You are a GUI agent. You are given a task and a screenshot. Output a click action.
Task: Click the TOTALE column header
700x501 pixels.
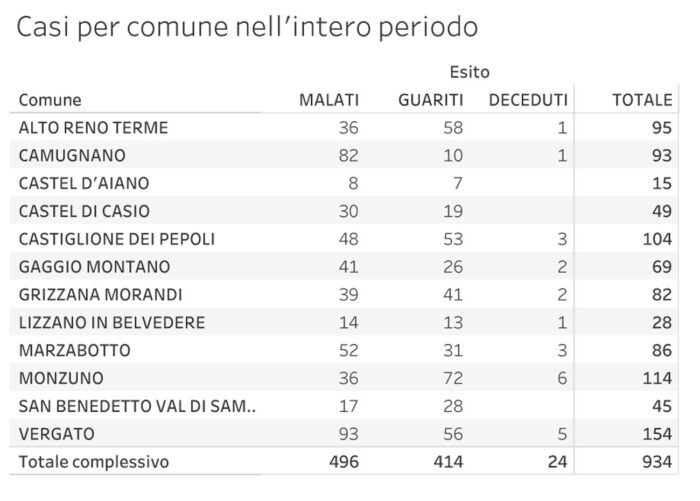(642, 100)
